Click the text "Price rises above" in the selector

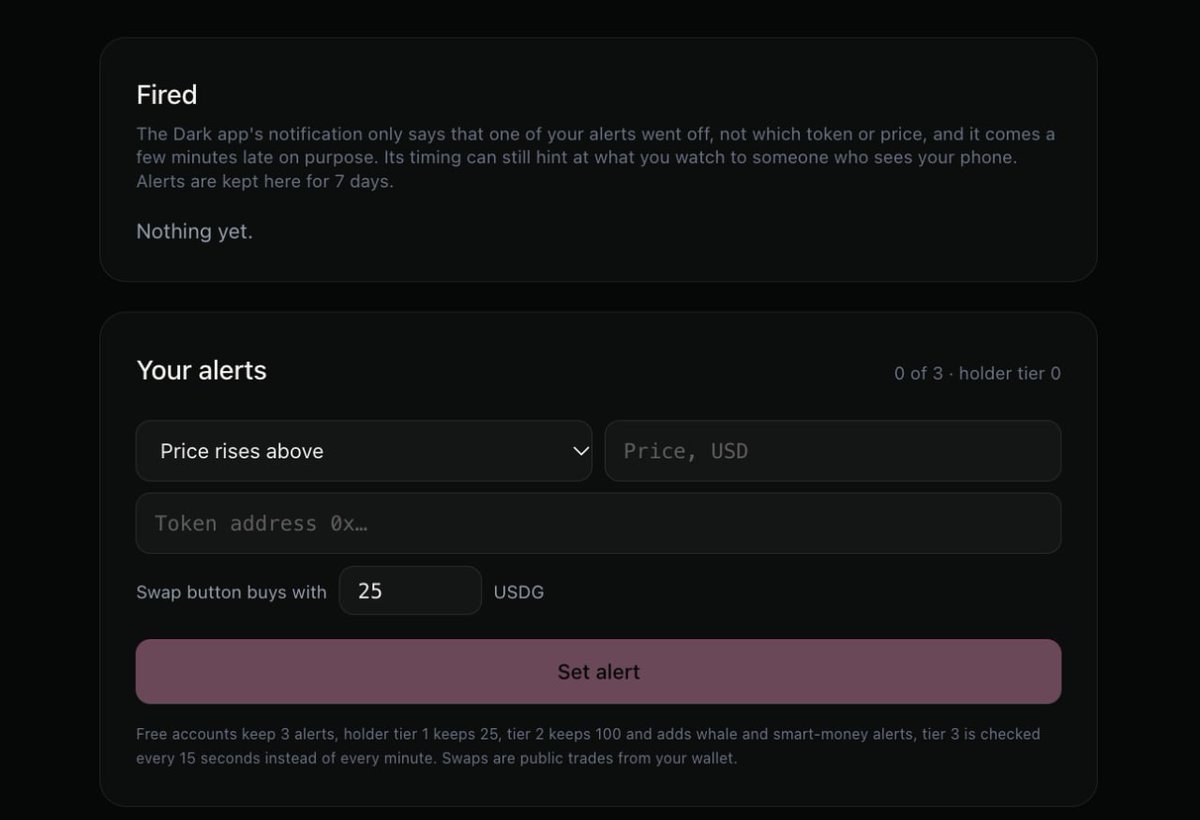point(242,451)
